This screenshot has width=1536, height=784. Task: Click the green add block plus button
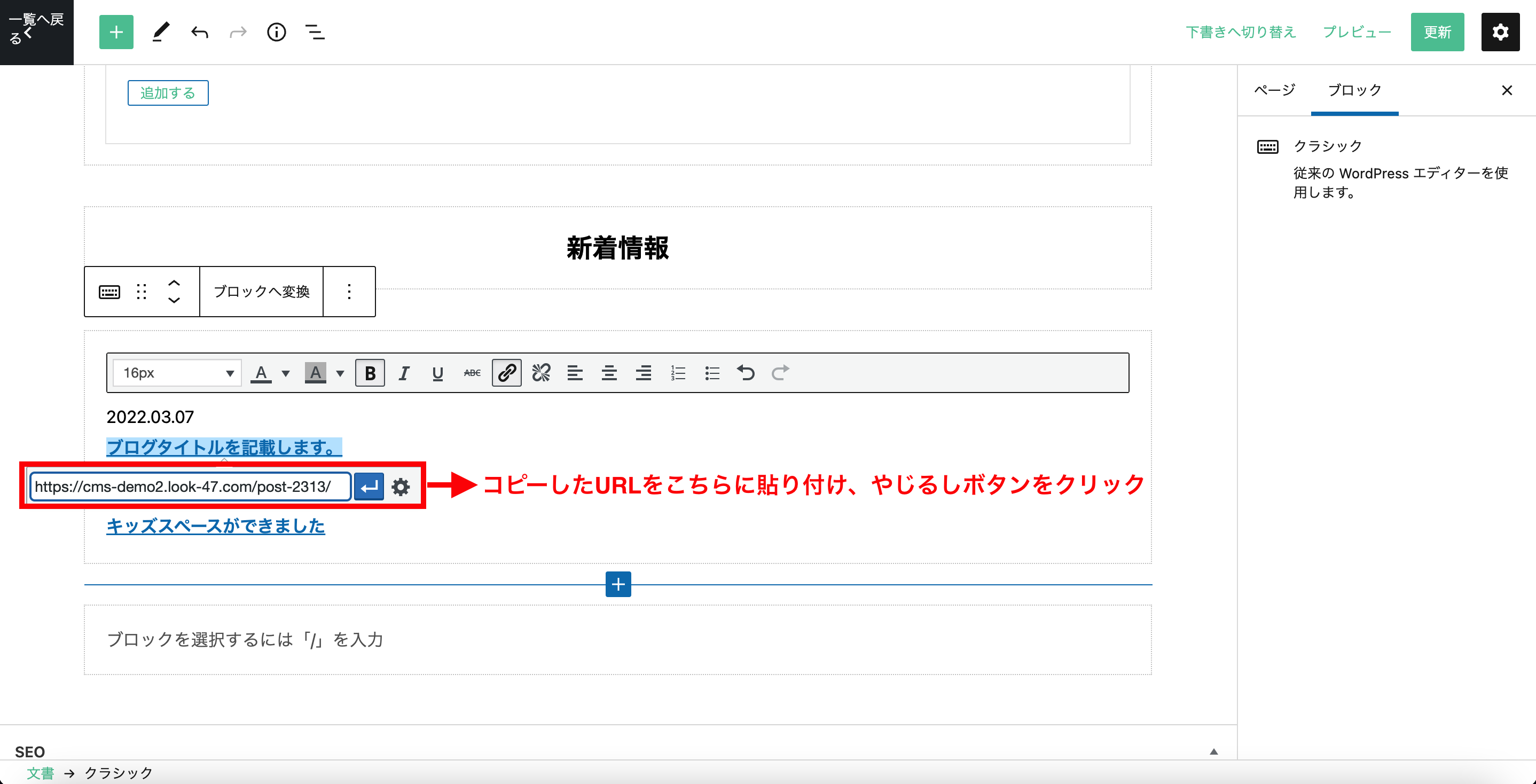116,32
